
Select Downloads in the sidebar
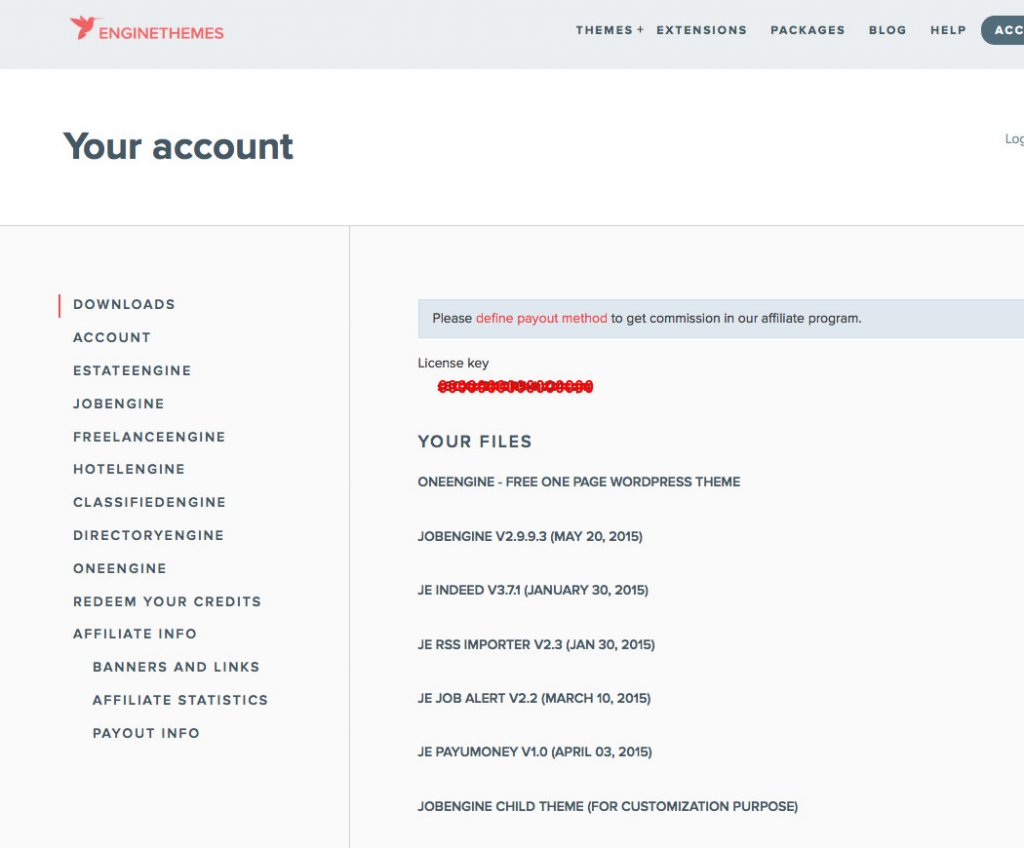coord(124,304)
